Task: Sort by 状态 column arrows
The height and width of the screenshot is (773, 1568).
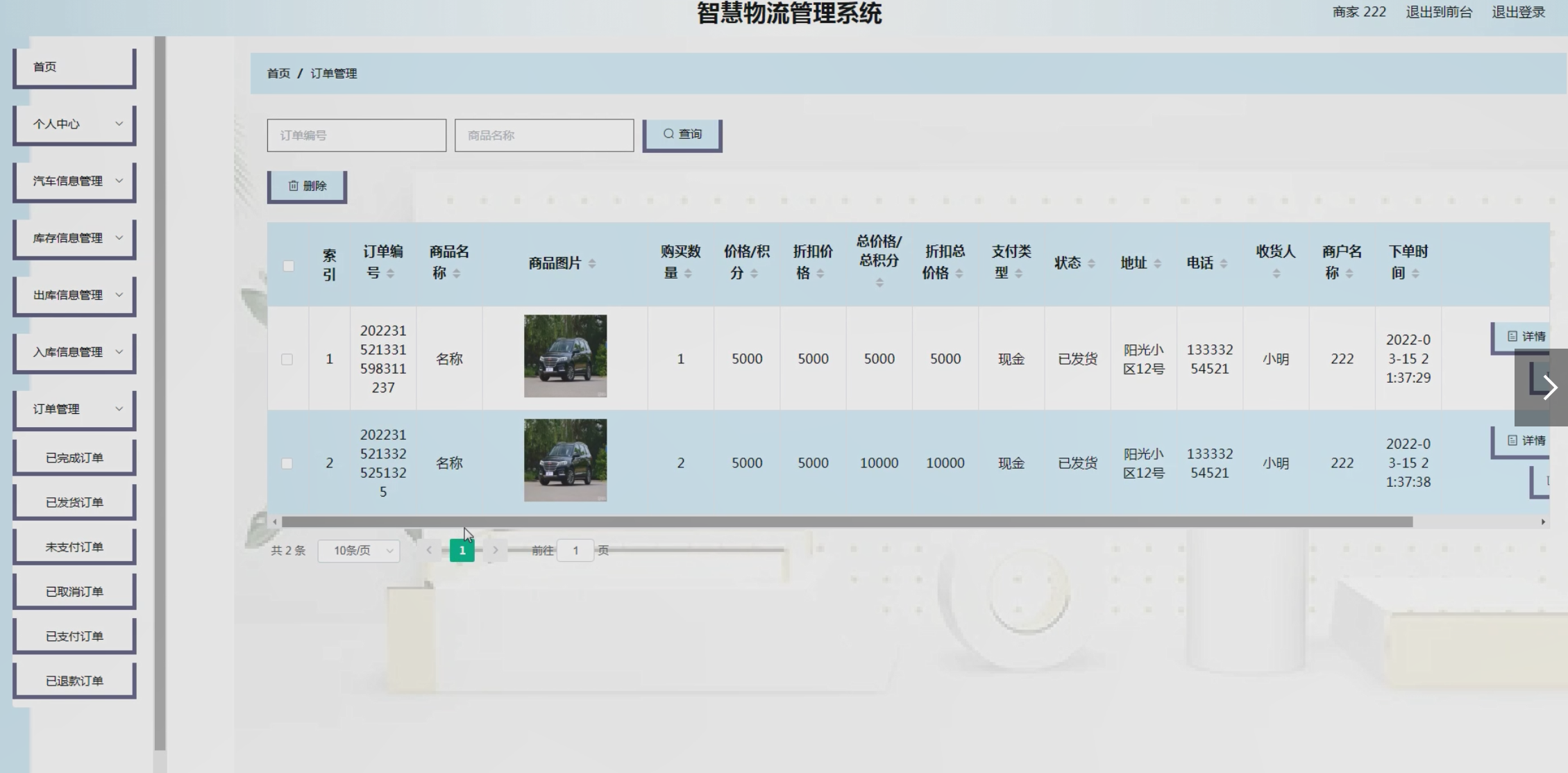Action: pos(1091,264)
